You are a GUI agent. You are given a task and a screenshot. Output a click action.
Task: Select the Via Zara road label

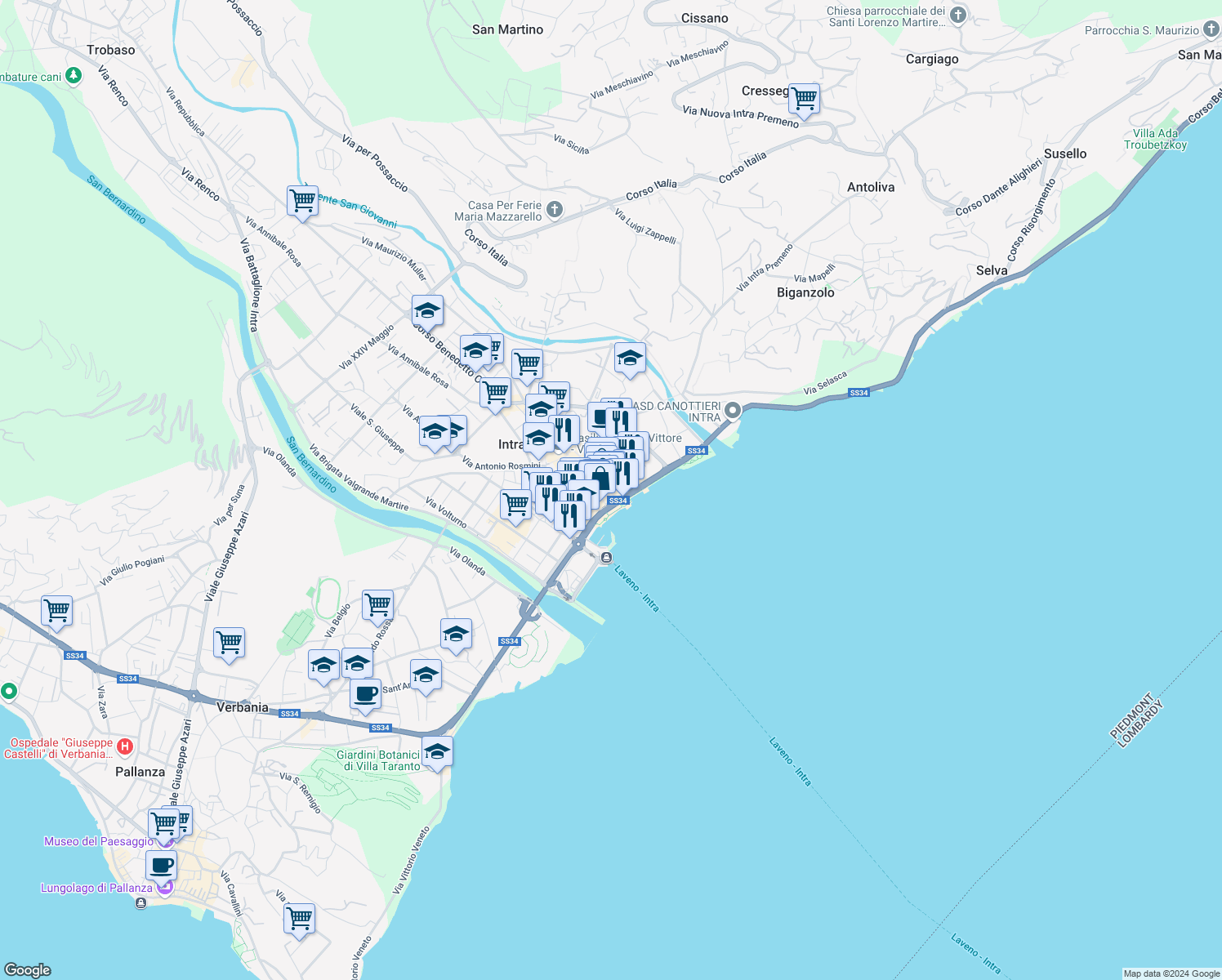click(x=102, y=702)
